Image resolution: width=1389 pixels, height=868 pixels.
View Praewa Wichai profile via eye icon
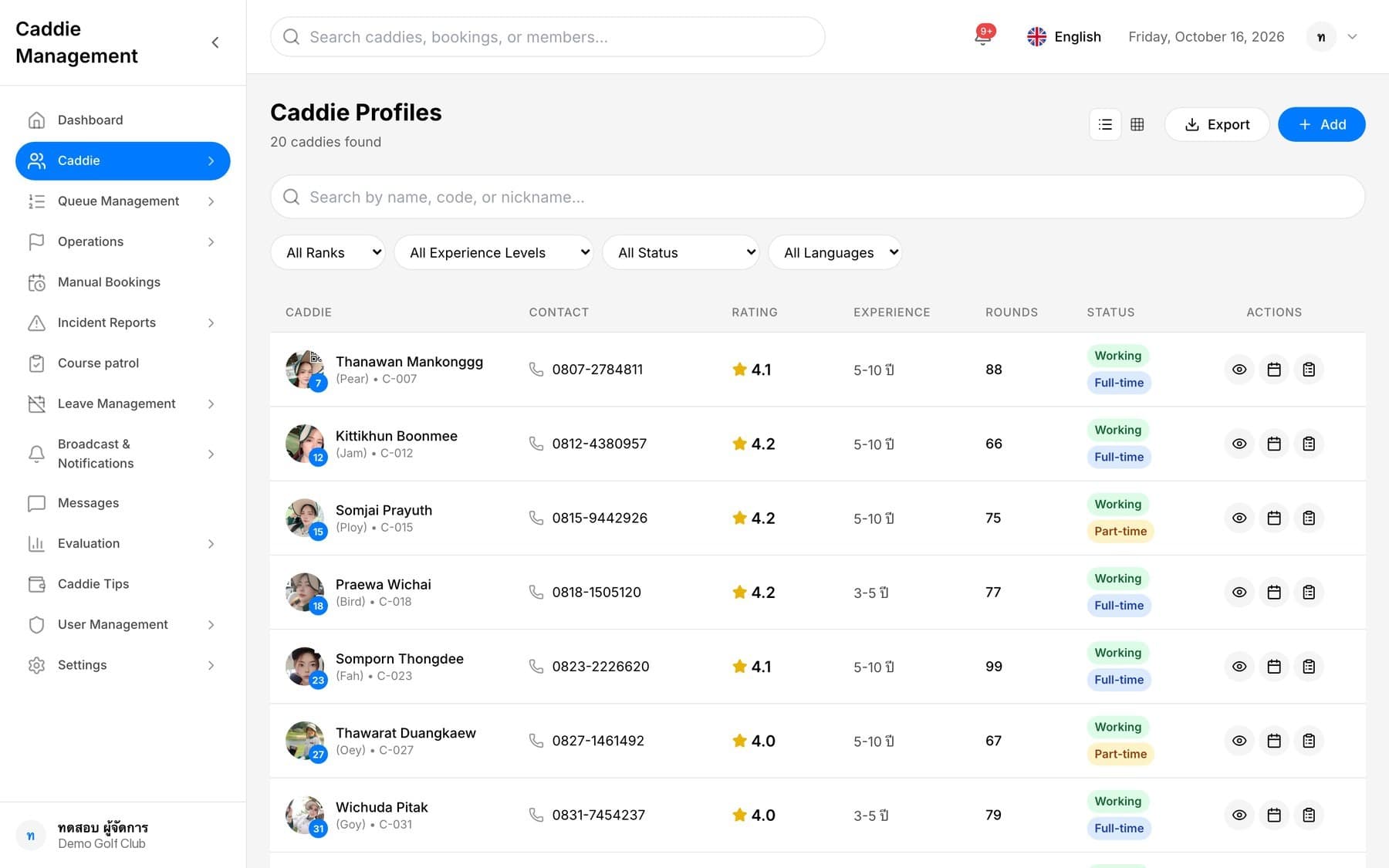1239,592
